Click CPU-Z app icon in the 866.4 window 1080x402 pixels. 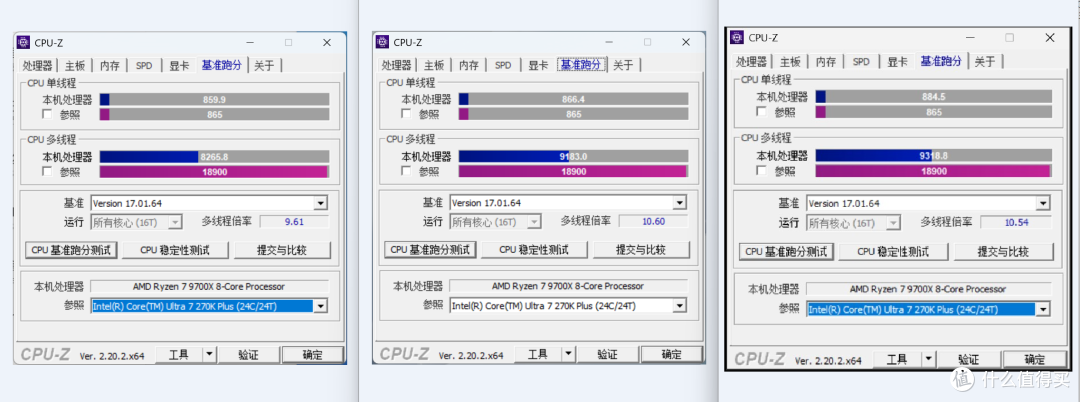point(382,42)
